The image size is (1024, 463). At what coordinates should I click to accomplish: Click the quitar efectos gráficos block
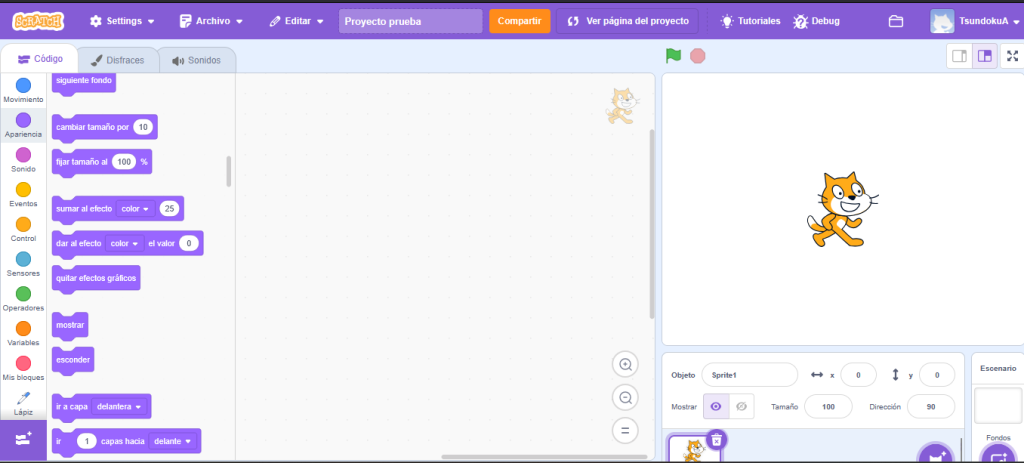[x=96, y=279]
